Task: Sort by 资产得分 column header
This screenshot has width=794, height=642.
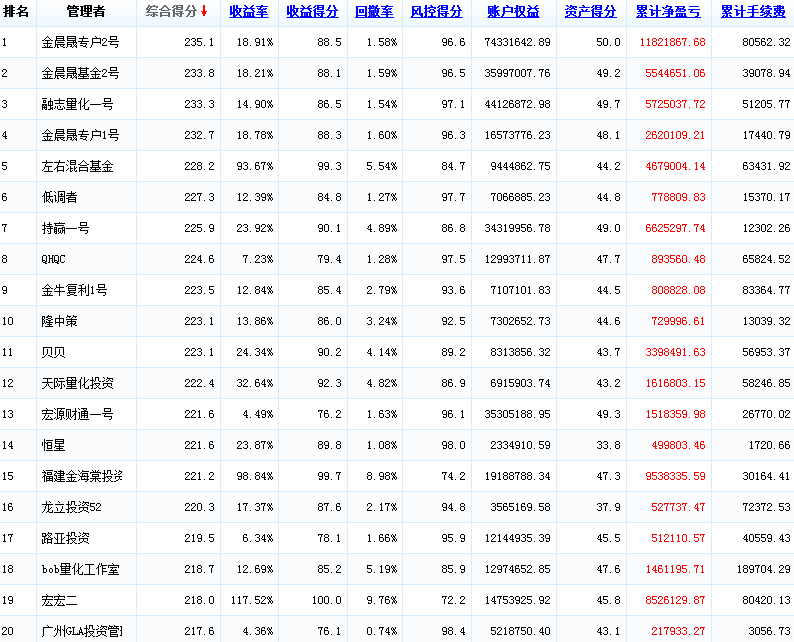Action: tap(590, 12)
